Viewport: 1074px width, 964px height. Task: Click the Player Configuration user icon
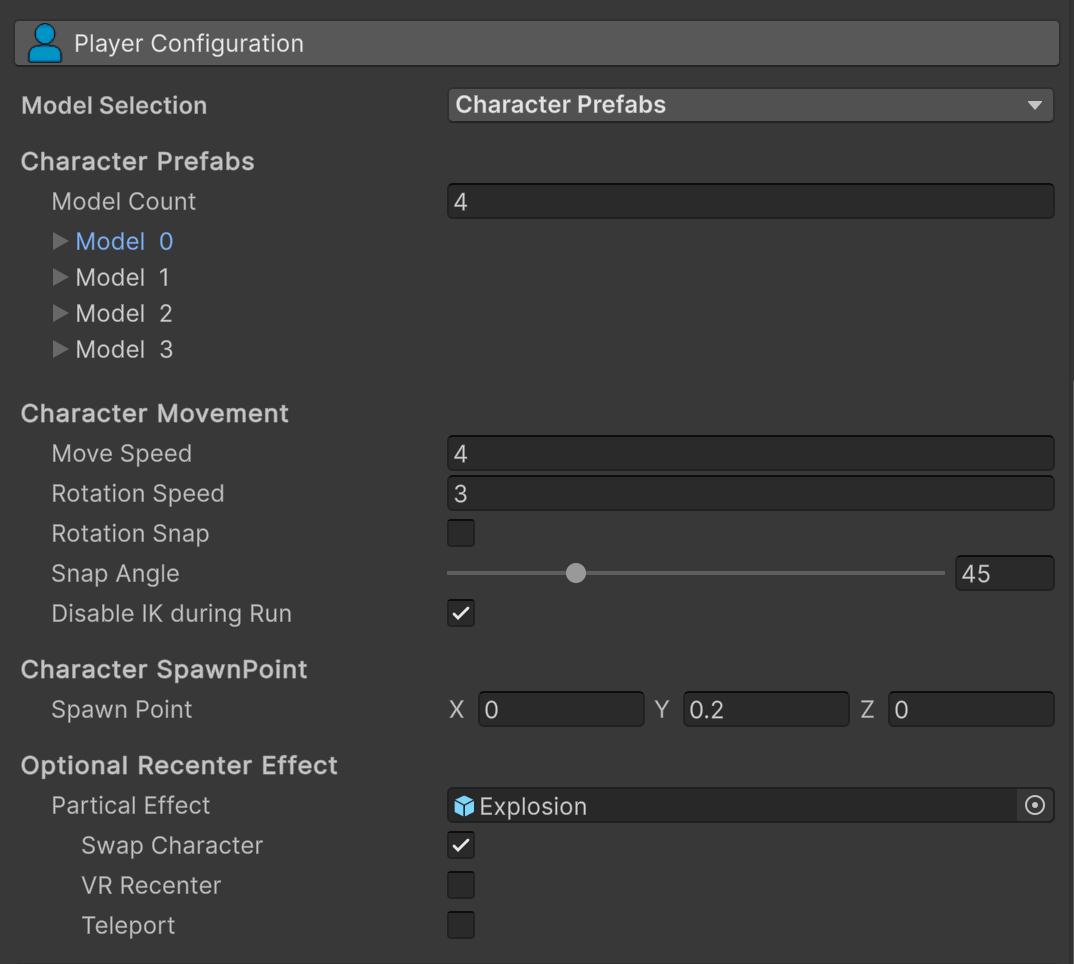point(45,44)
